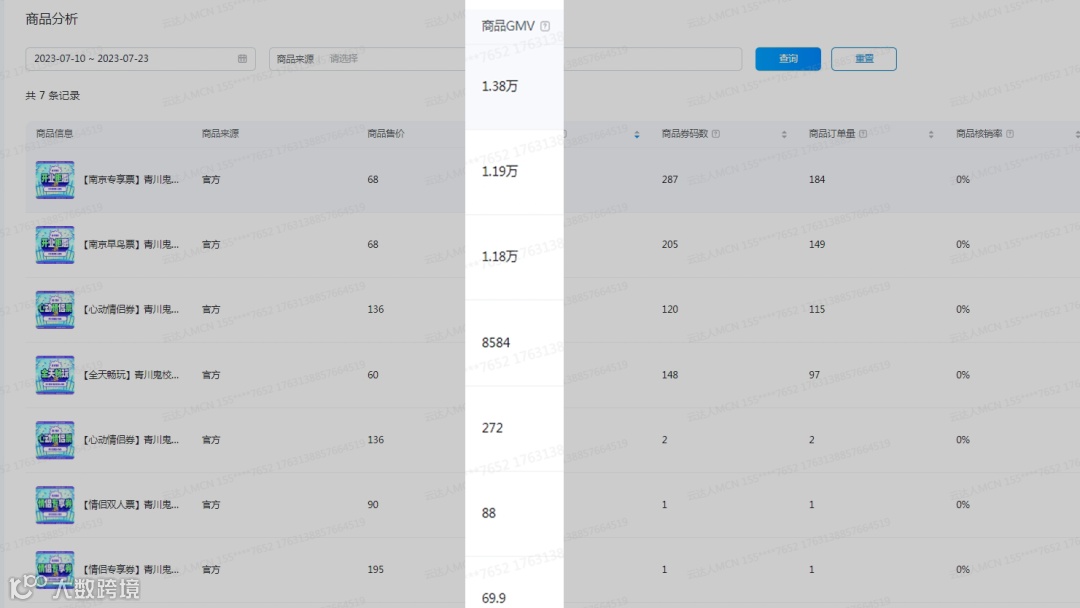The height and width of the screenshot is (608, 1080).
Task: Click the 商品分析 page title
Action: (52, 19)
